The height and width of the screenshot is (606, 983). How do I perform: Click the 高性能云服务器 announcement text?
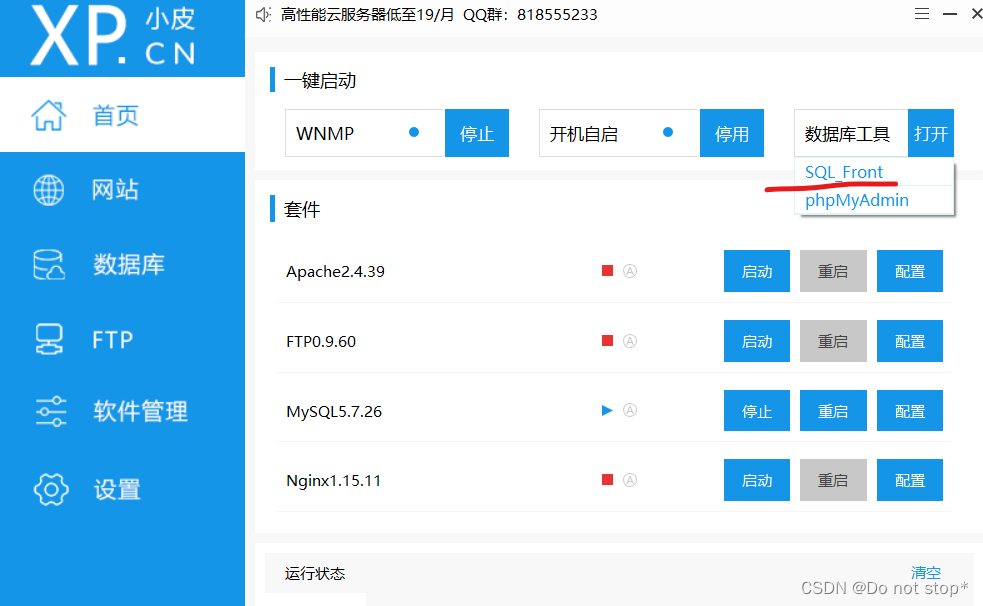[439, 14]
